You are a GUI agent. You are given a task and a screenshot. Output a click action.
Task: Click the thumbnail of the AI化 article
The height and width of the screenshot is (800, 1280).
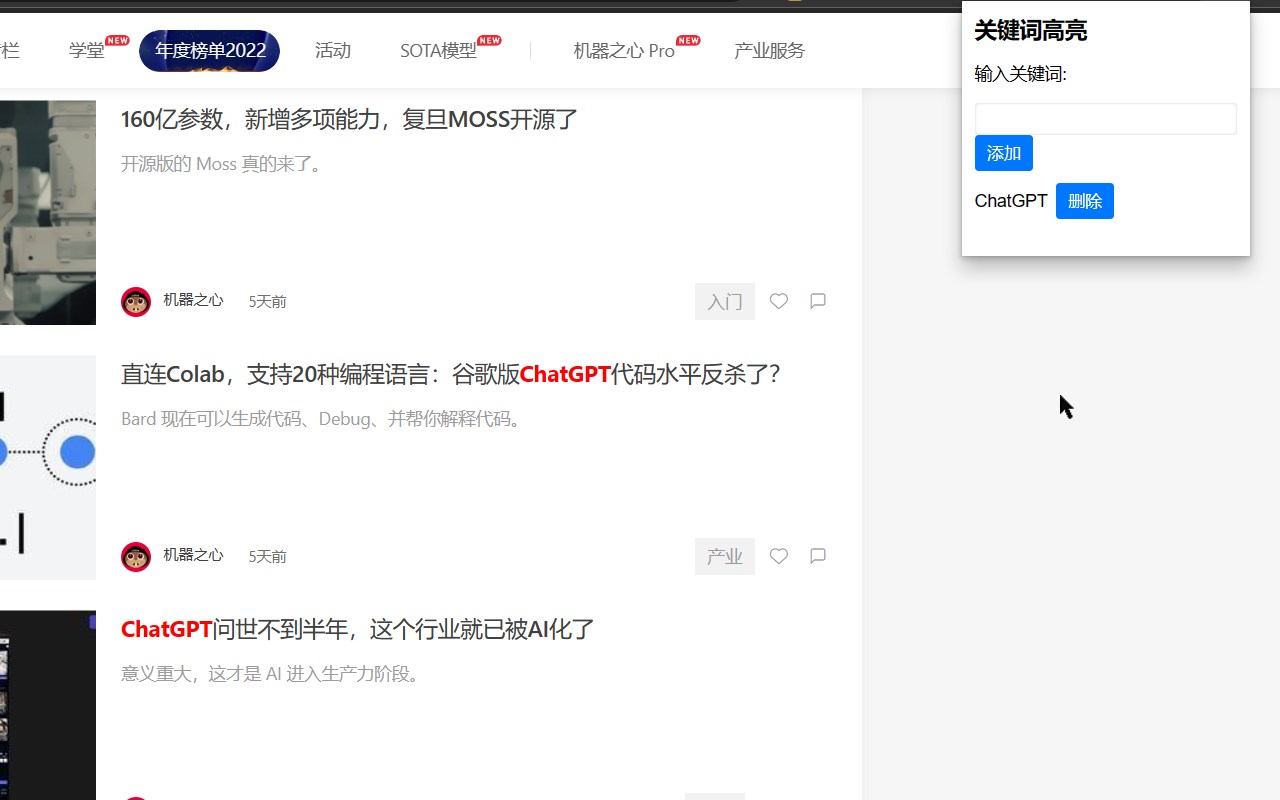click(48, 705)
